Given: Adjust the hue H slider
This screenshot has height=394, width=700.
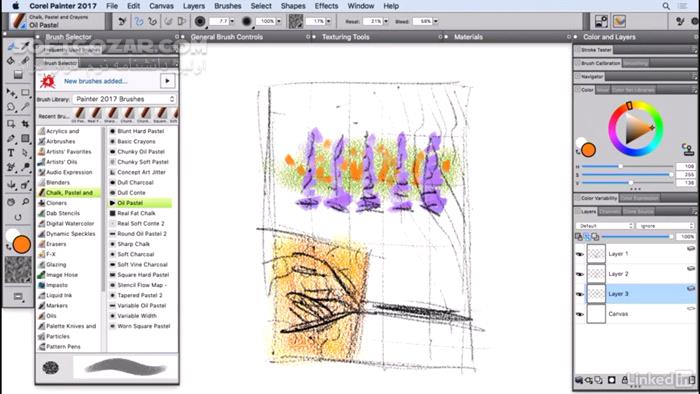Looking at the screenshot, I should tap(626, 166).
